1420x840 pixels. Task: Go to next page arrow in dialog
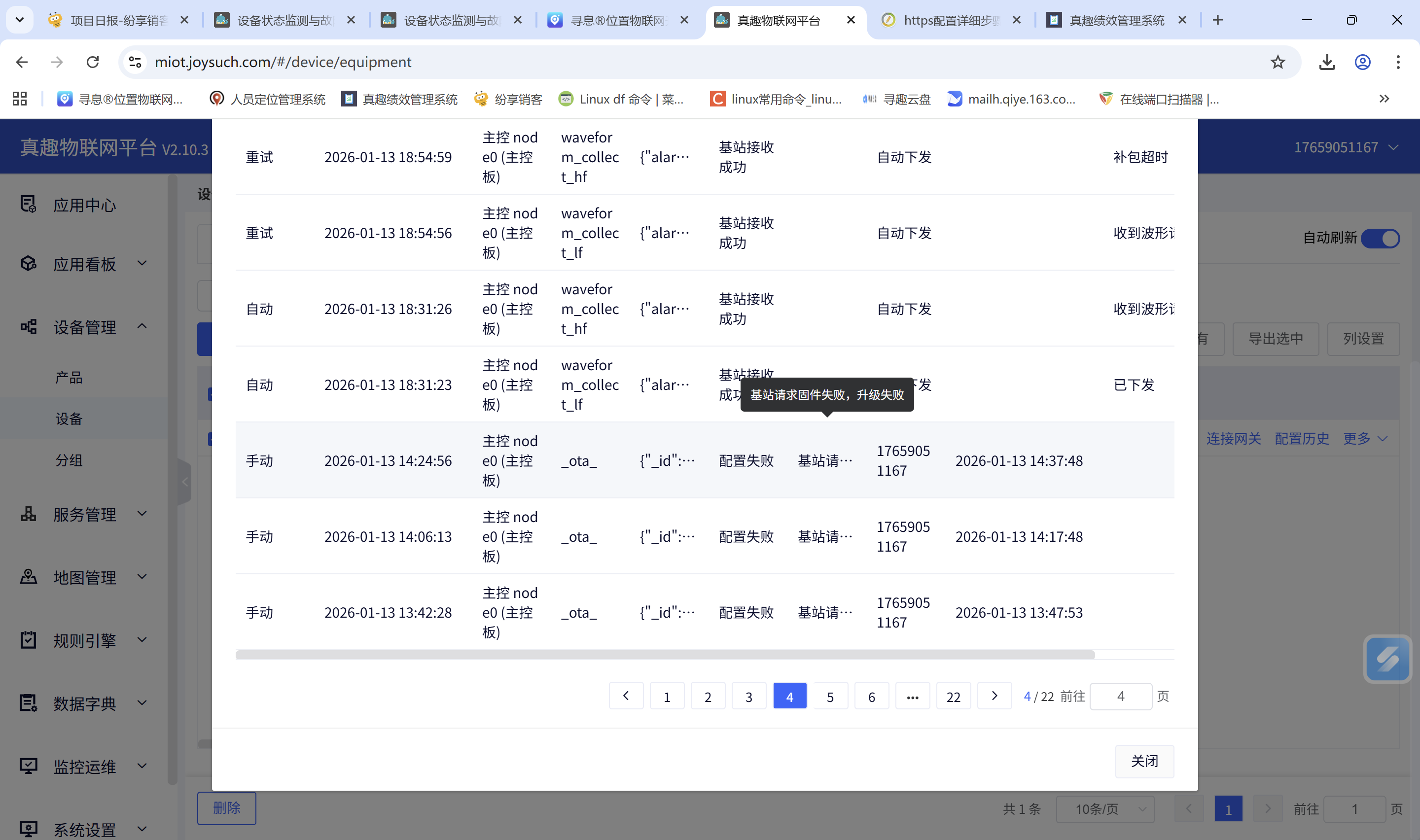tap(994, 696)
